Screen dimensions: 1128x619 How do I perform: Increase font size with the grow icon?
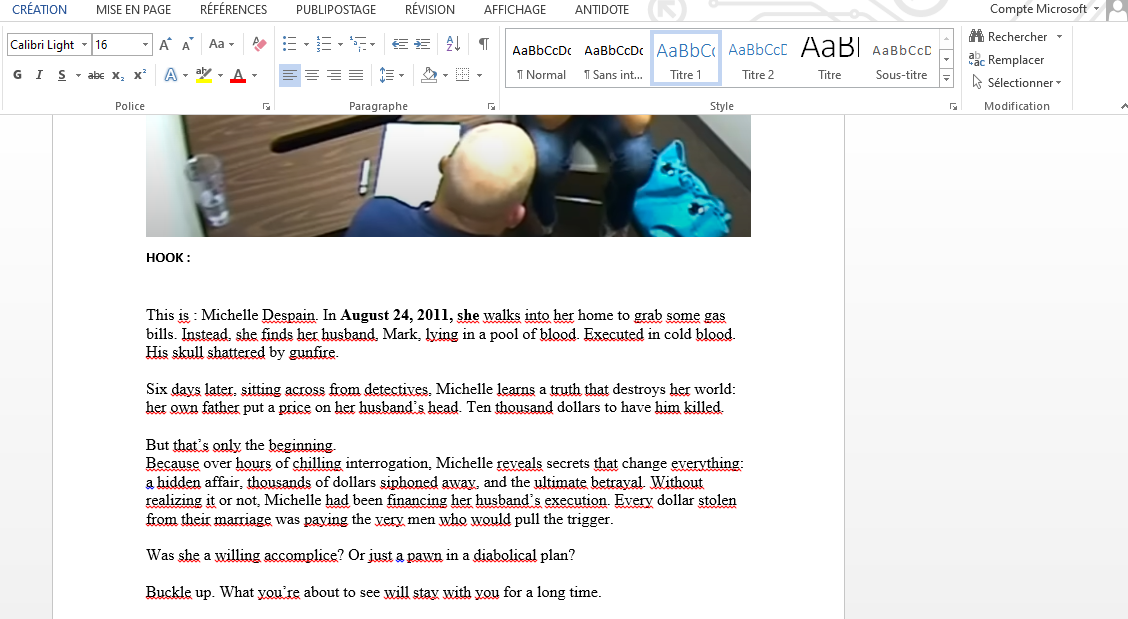[x=165, y=44]
